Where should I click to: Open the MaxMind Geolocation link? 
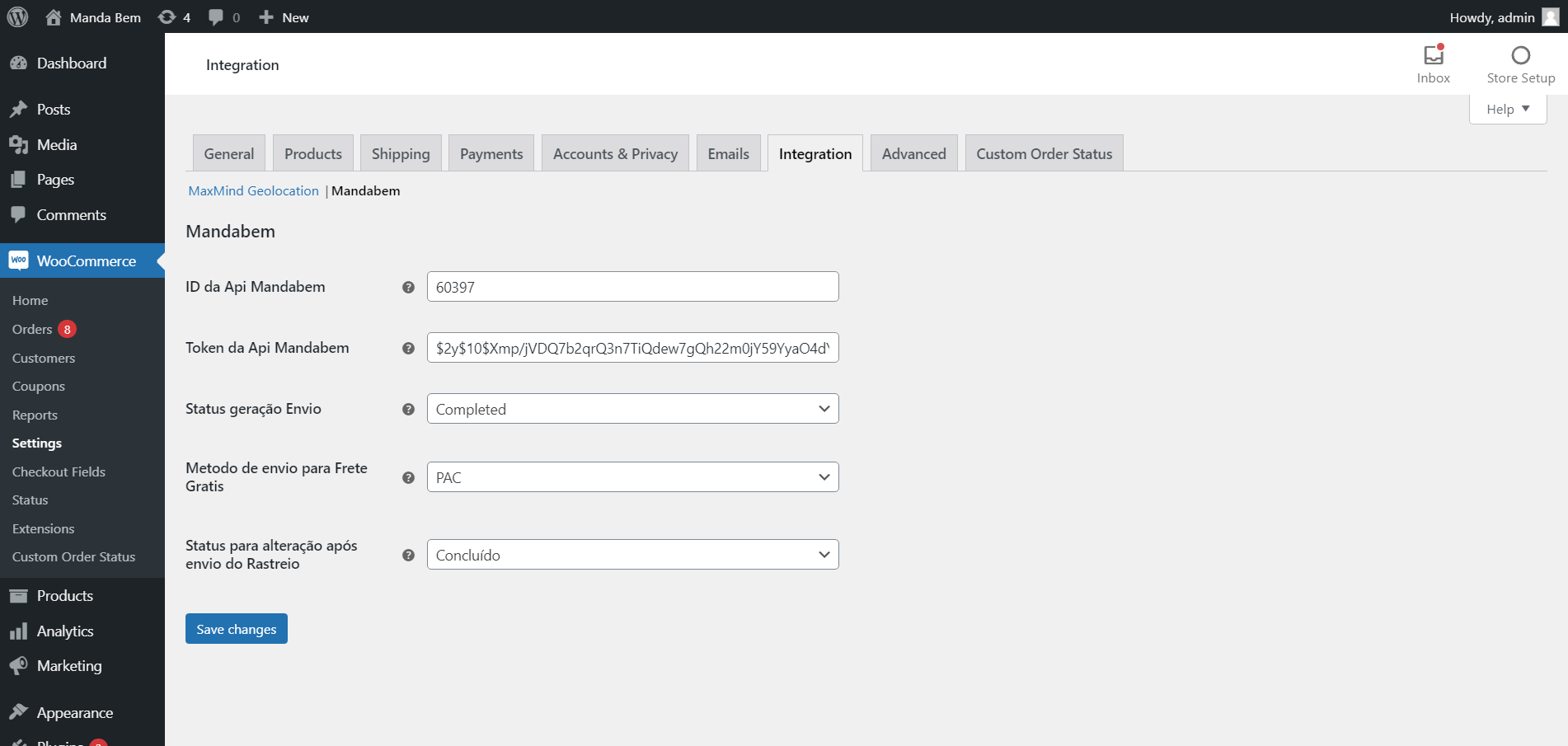[x=254, y=190]
